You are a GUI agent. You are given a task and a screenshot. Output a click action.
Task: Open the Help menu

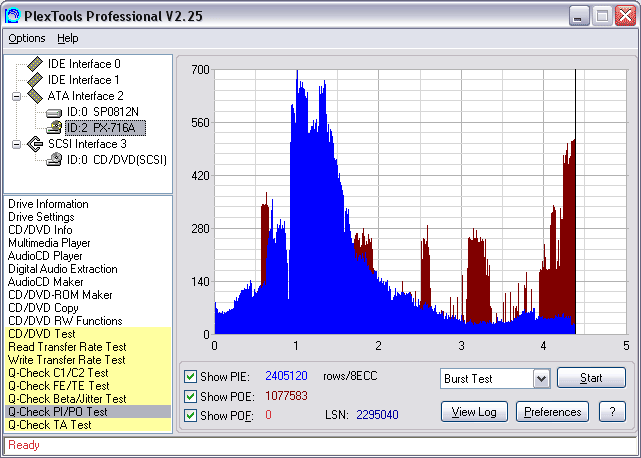coord(67,38)
